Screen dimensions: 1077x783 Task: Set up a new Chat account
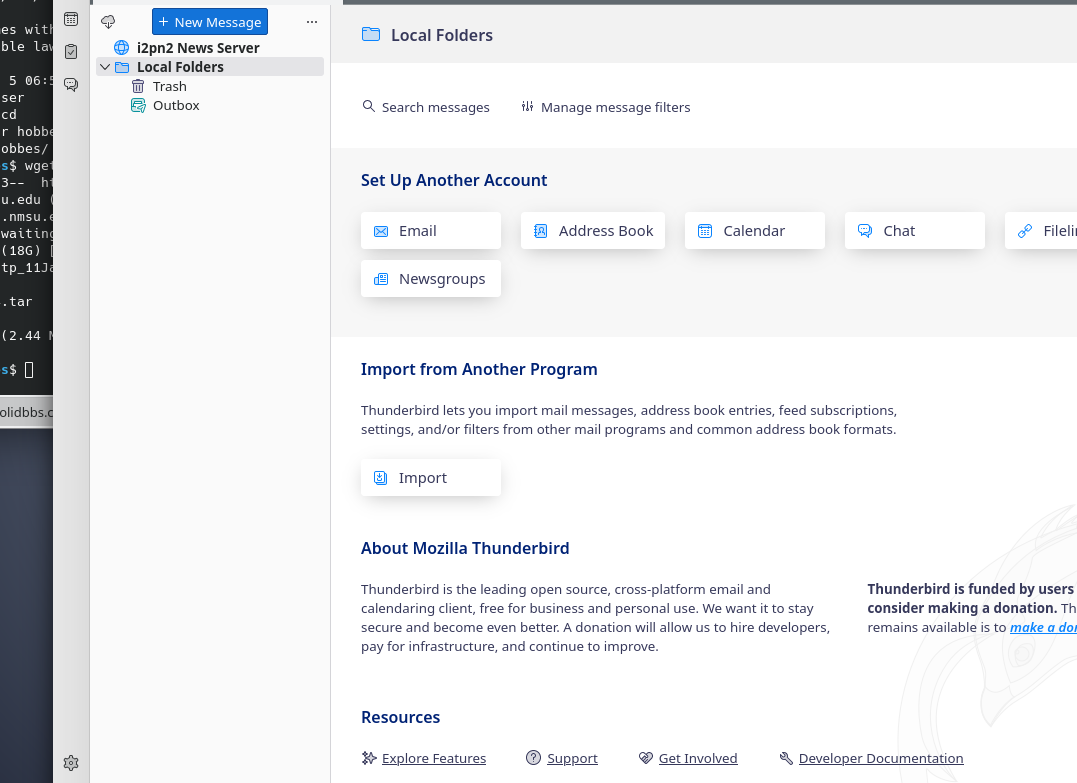pyautogui.click(x=915, y=231)
